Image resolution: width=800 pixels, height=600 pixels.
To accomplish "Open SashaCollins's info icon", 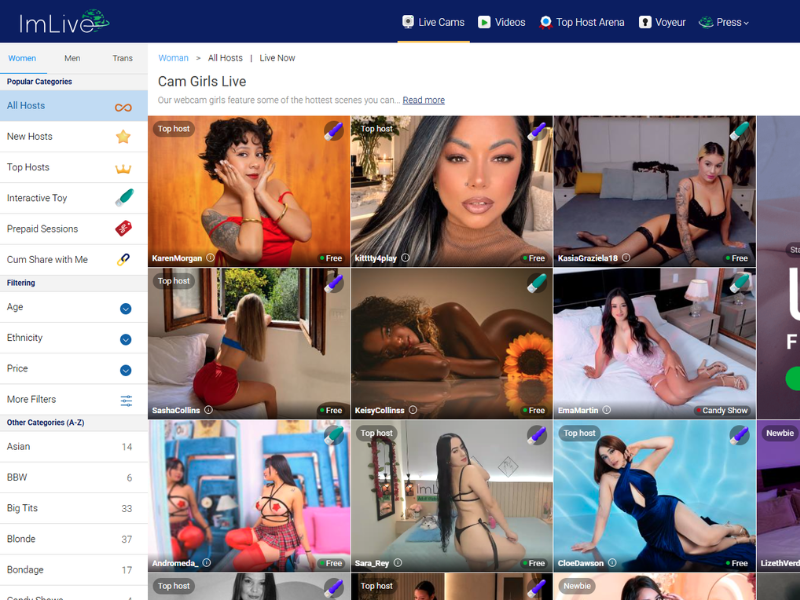I will click(x=208, y=410).
